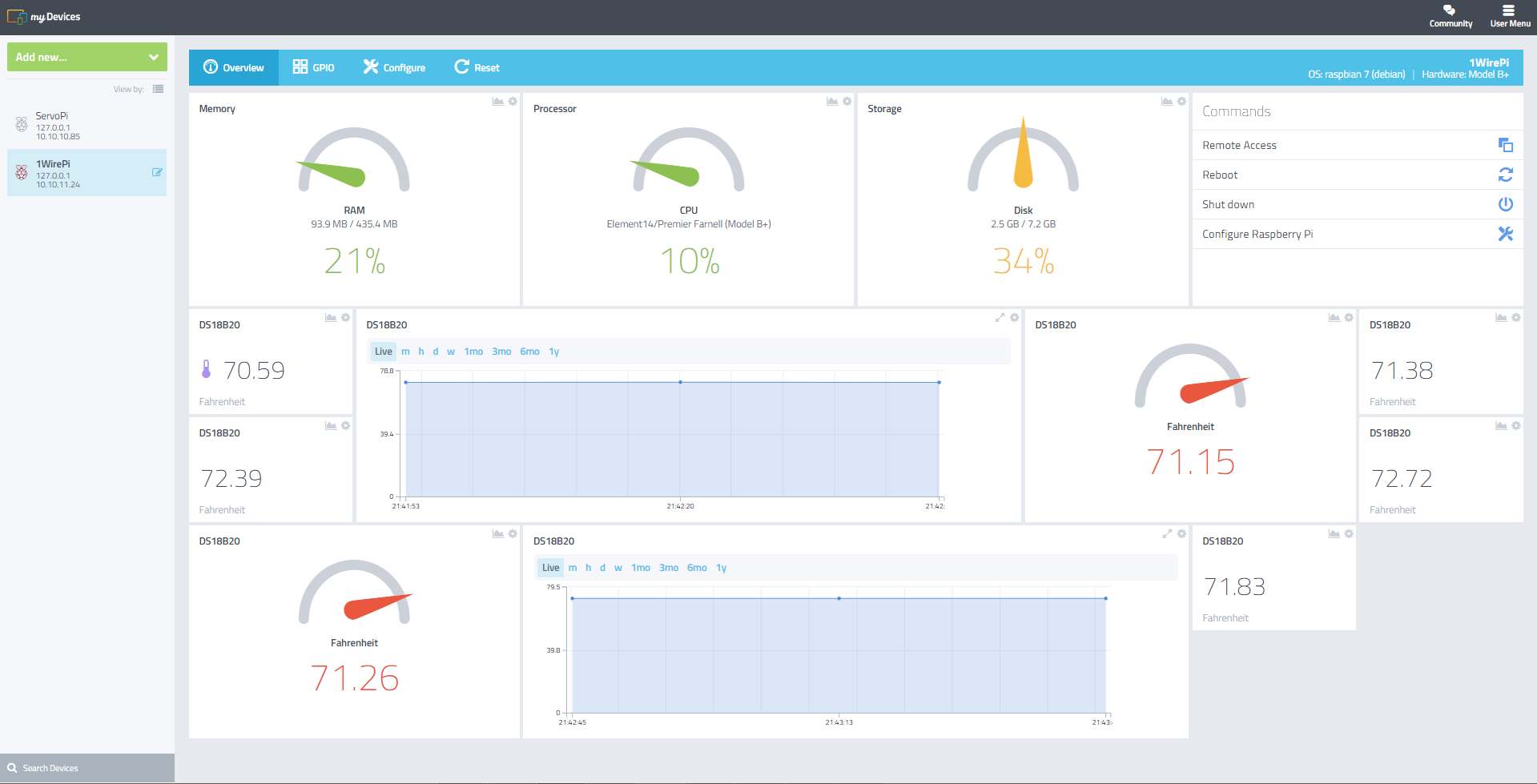The height and width of the screenshot is (784, 1537).
Task: Switch to the GPIO tab
Action: pyautogui.click(x=314, y=67)
